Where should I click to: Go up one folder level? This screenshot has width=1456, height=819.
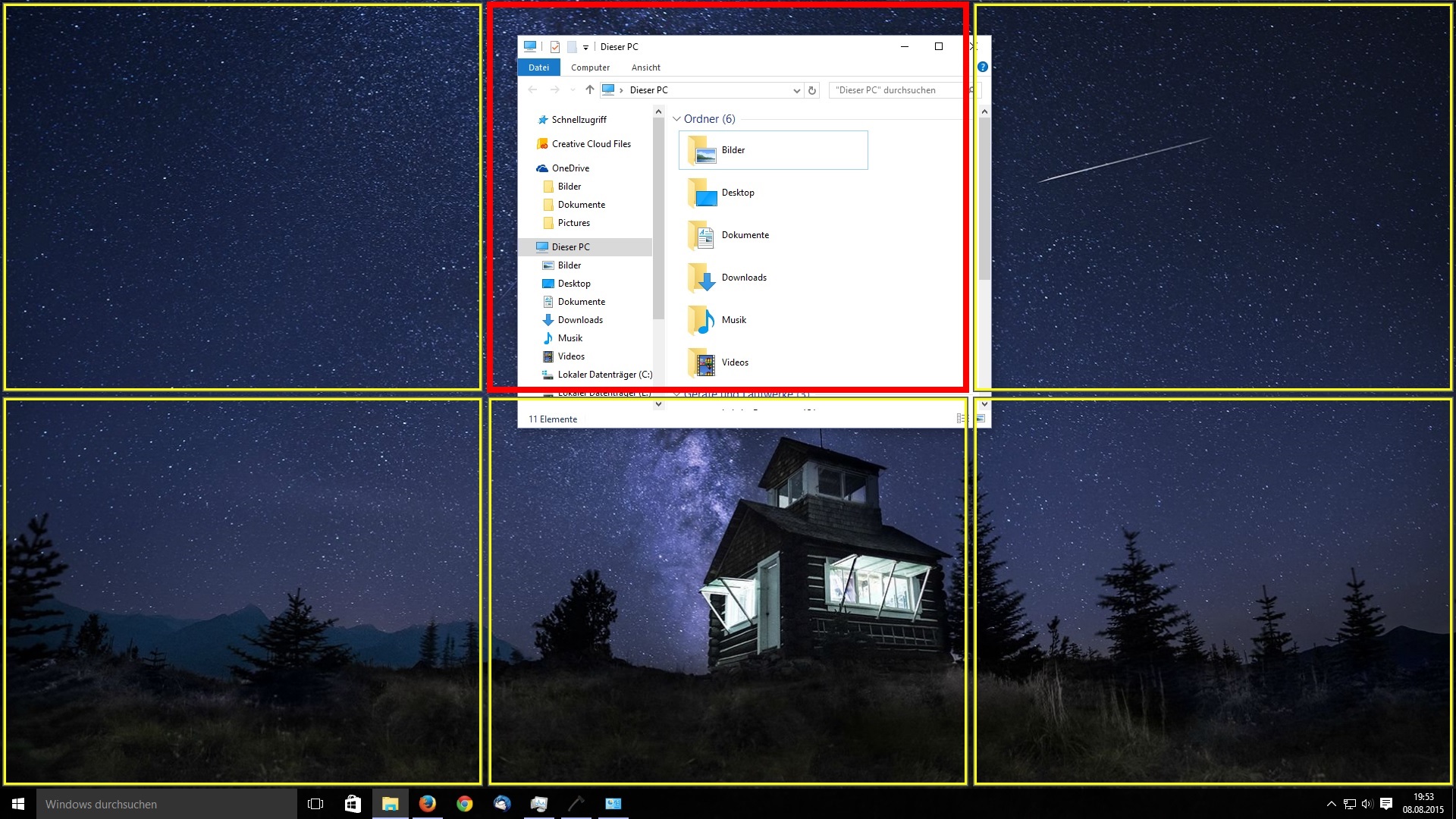tap(589, 89)
